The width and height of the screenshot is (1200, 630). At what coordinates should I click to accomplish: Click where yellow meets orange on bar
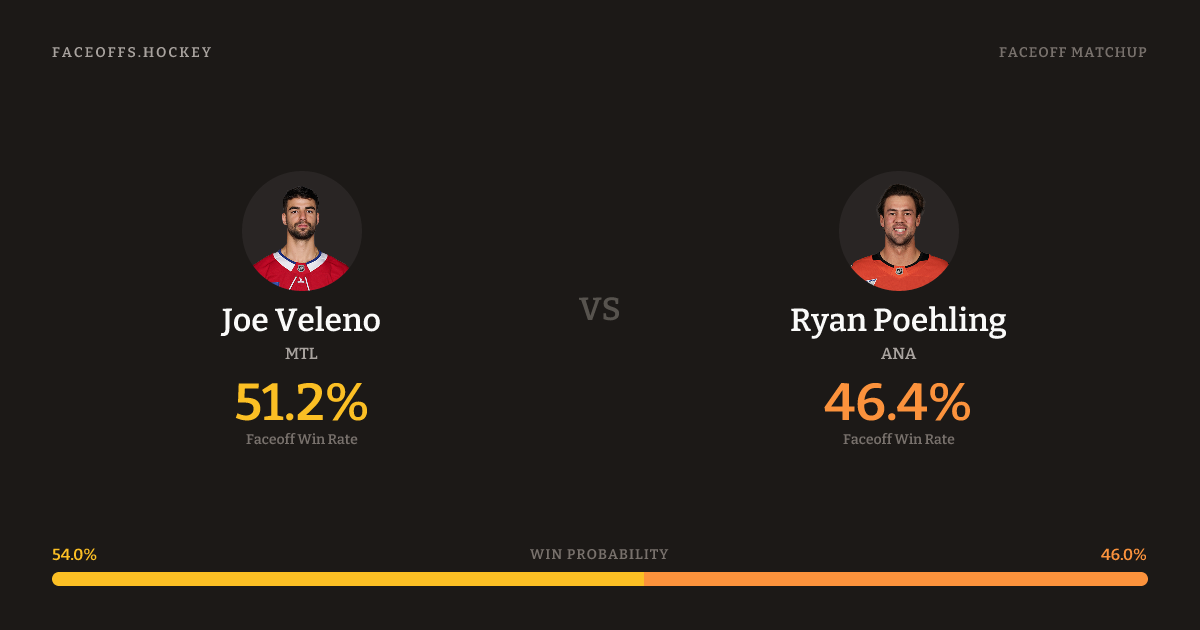644,579
